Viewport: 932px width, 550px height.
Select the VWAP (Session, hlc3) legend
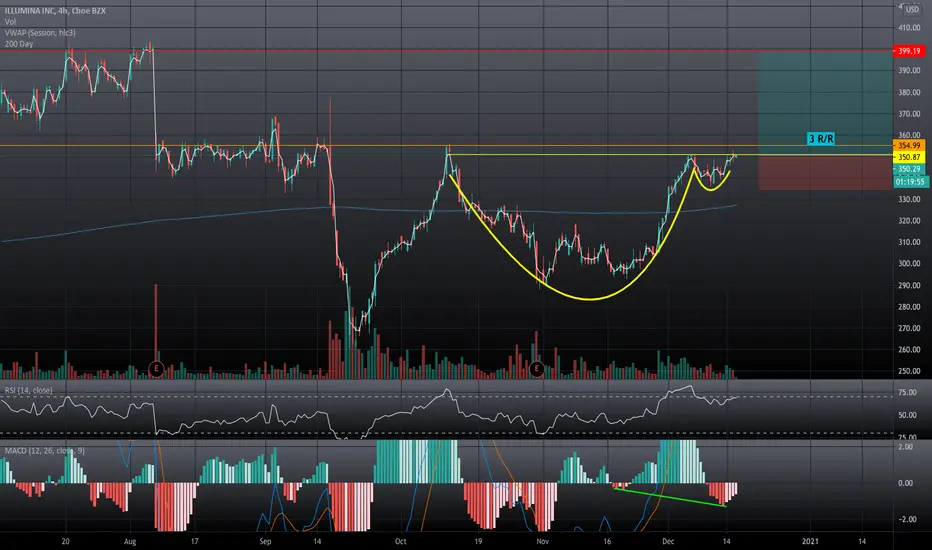click(40, 33)
